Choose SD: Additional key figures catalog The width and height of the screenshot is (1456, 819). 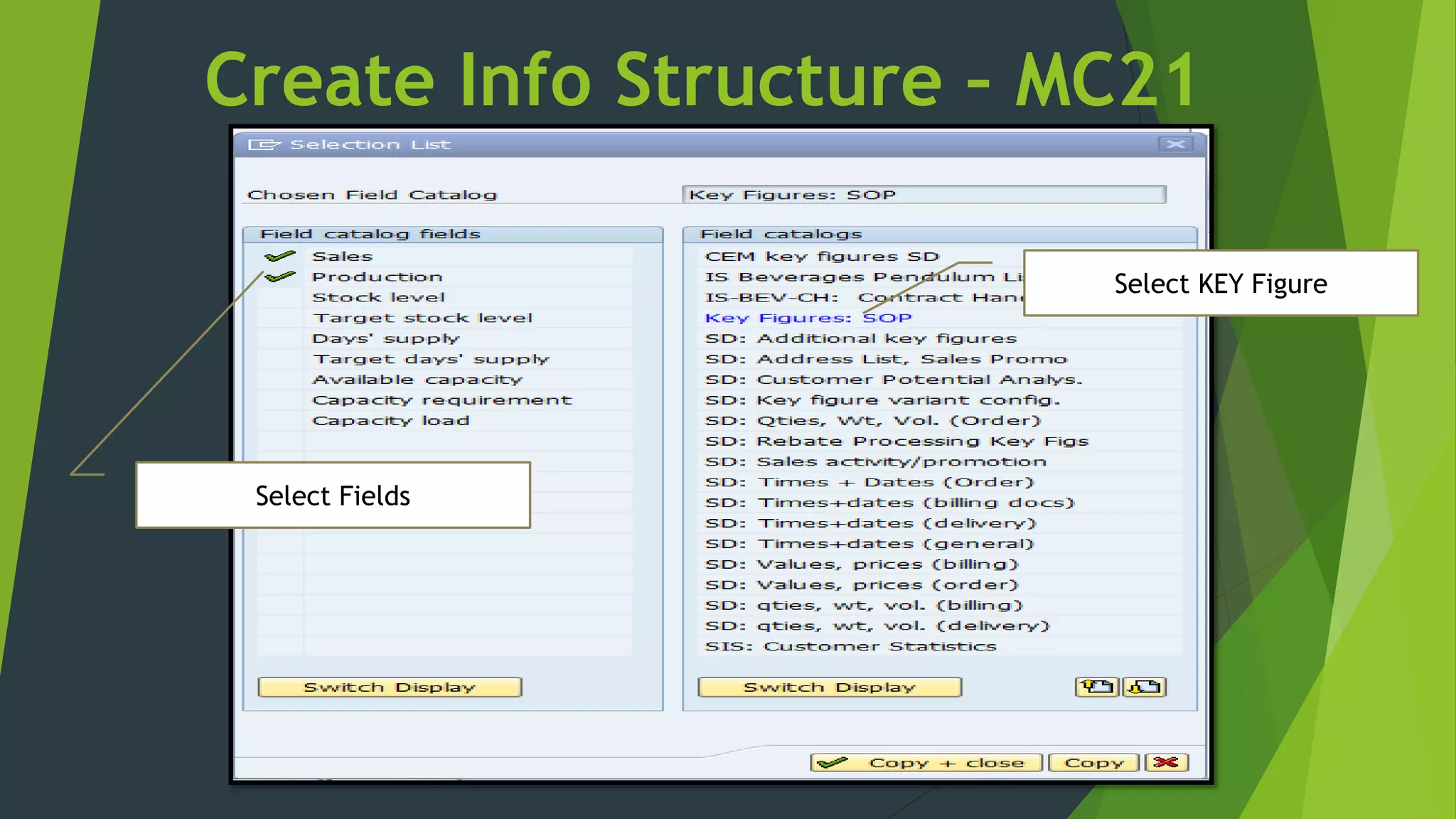(860, 339)
